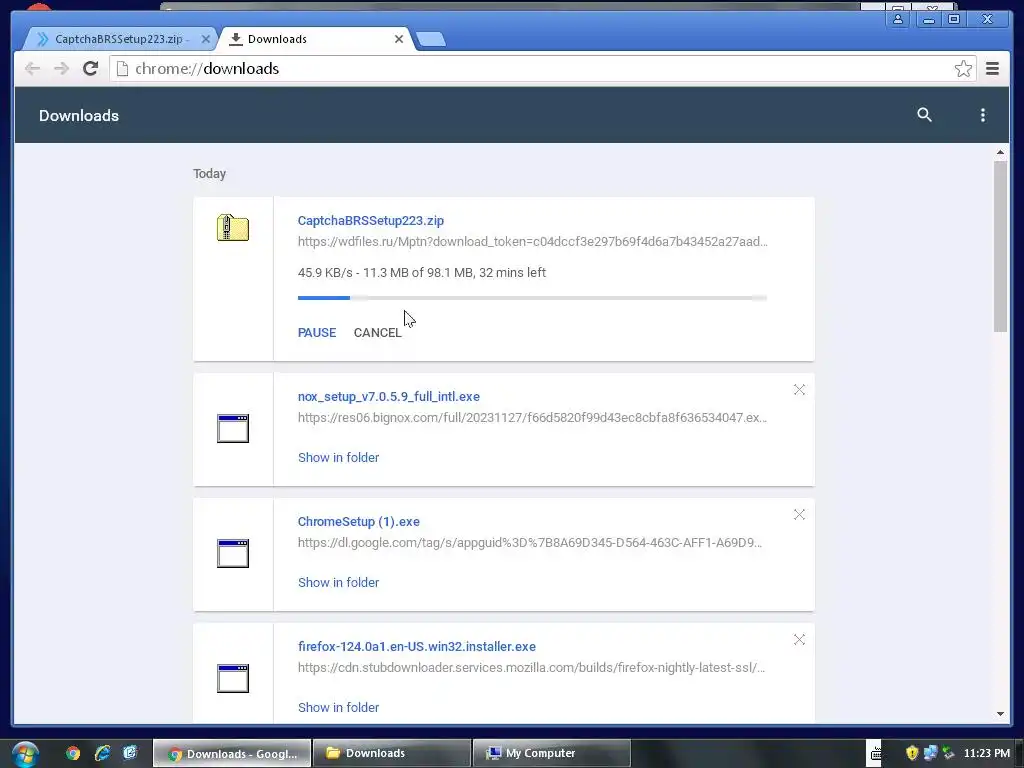Click the dl.google.com source URL
Viewport: 1024px width, 768px height.
pyautogui.click(x=530, y=543)
